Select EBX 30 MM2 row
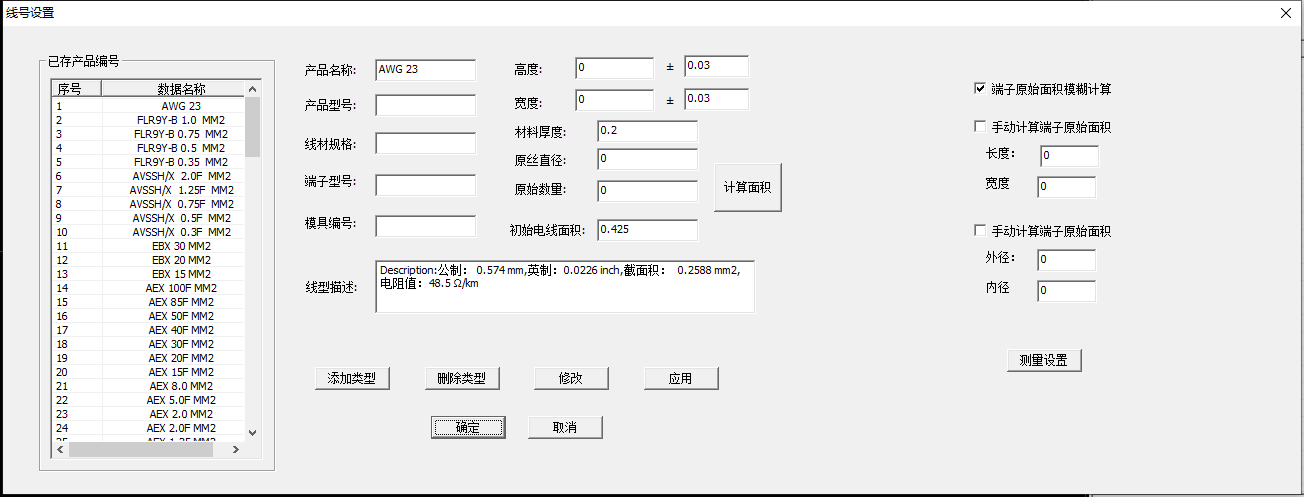The height and width of the screenshot is (497, 1304). coord(148,246)
